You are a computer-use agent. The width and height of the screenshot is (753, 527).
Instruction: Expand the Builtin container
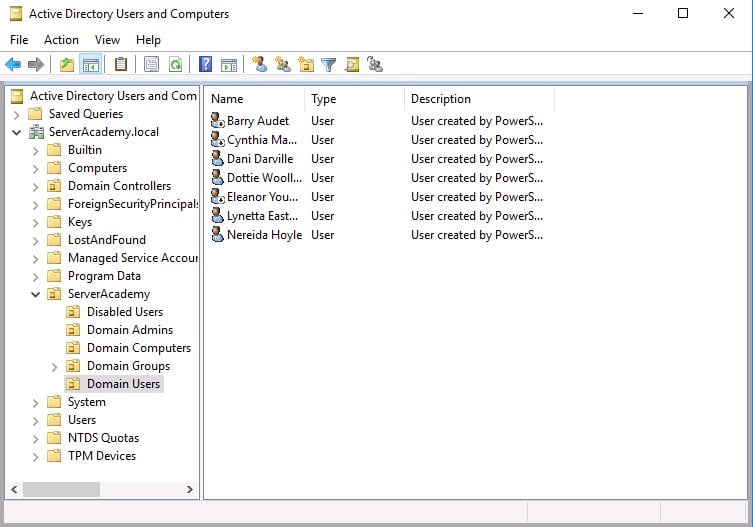35,151
